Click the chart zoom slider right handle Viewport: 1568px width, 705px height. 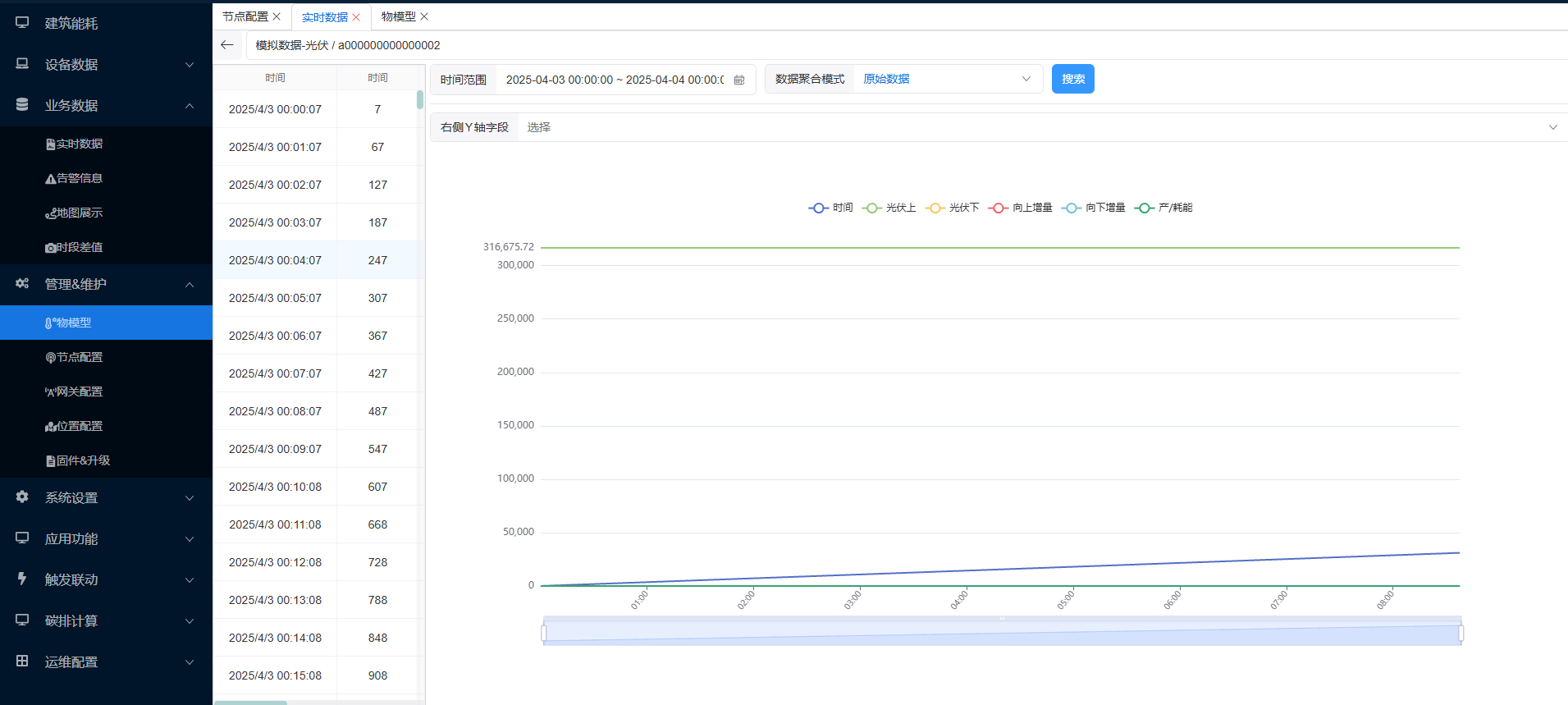pos(1461,634)
